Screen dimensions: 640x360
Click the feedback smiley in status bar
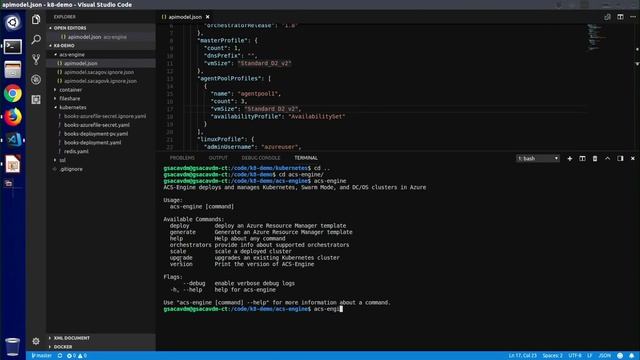pos(620,356)
